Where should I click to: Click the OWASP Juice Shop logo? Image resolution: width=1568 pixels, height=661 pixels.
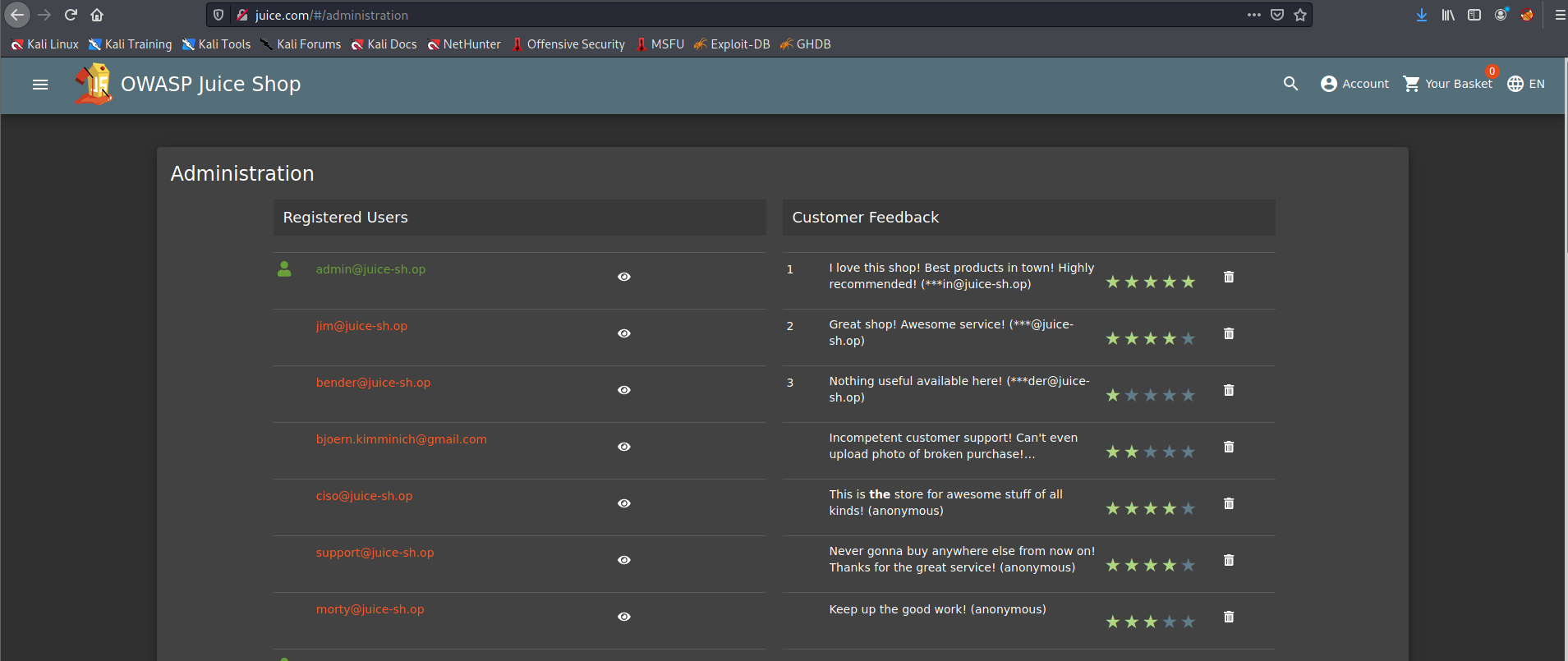94,84
